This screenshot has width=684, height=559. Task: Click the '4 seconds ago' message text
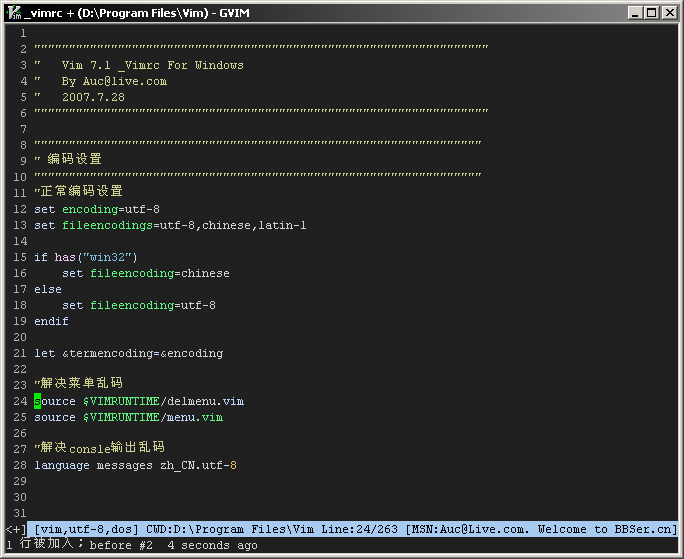click(212, 545)
